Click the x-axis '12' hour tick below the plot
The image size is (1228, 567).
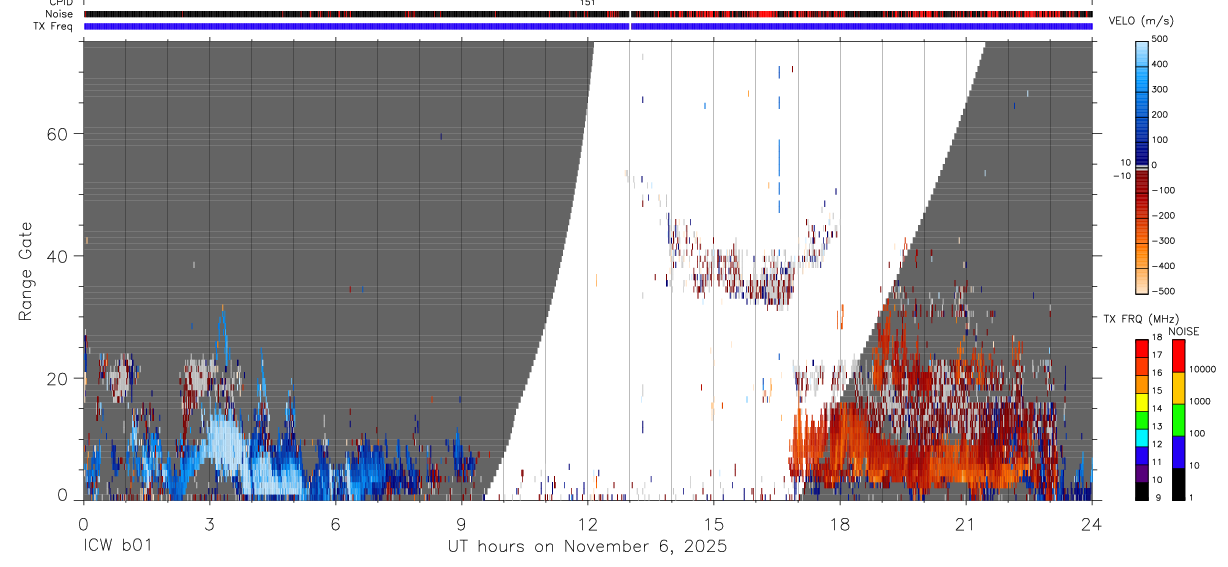point(587,523)
